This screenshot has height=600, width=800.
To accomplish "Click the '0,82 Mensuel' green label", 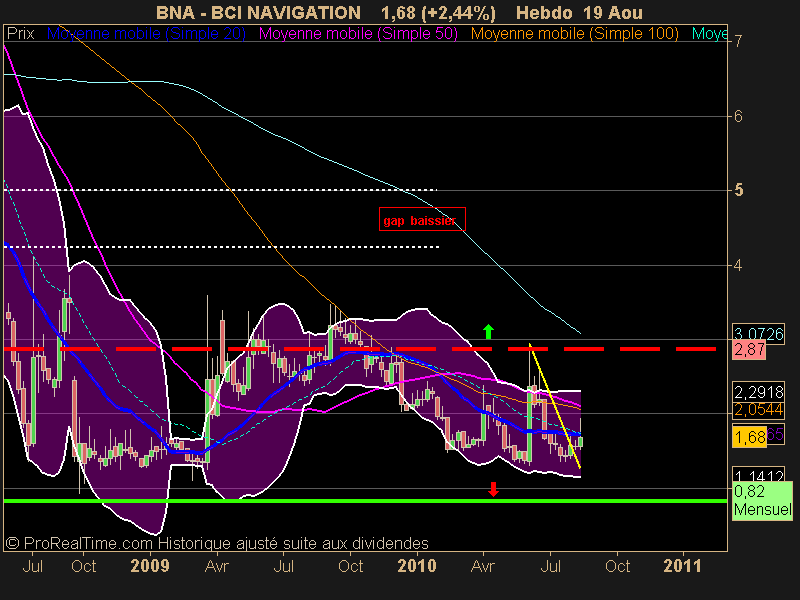I will [x=762, y=501].
